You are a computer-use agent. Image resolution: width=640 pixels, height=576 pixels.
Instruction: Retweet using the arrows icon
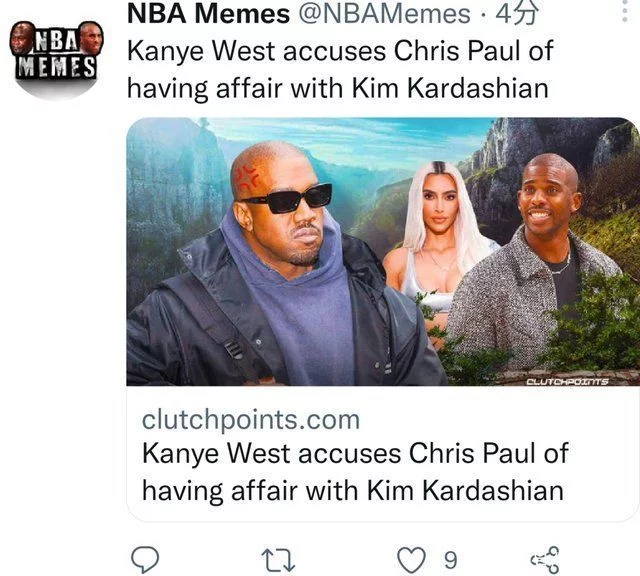pyautogui.click(x=278, y=560)
